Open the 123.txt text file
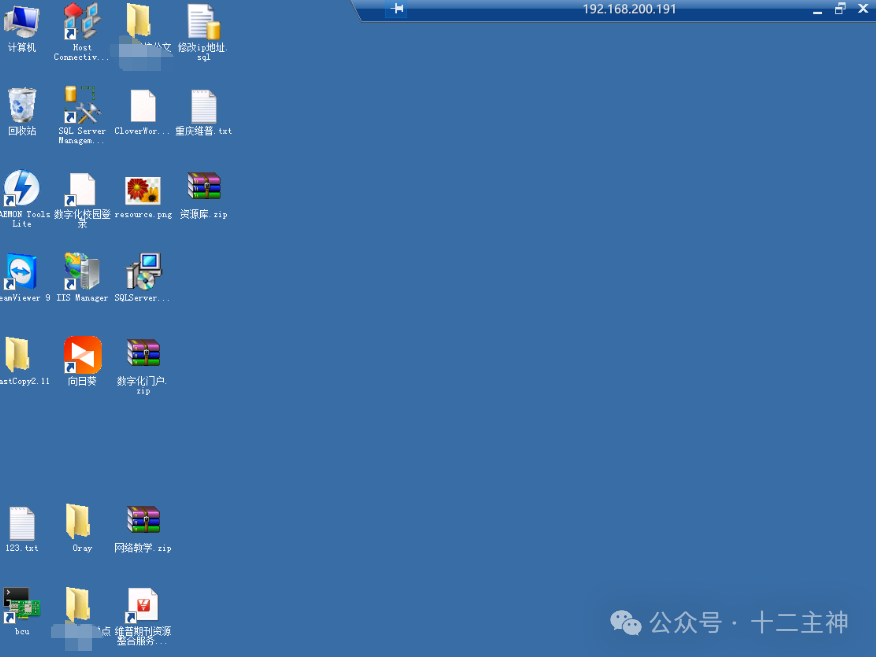The height and width of the screenshot is (657, 876). [x=21, y=520]
